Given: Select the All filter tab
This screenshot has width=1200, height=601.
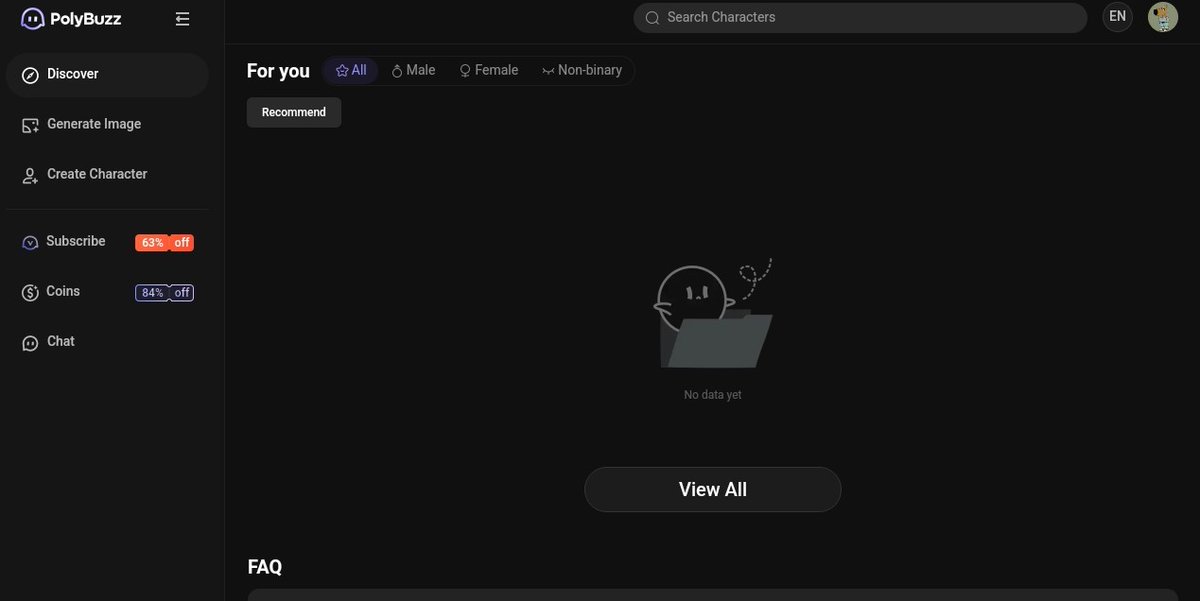Looking at the screenshot, I should [x=351, y=71].
